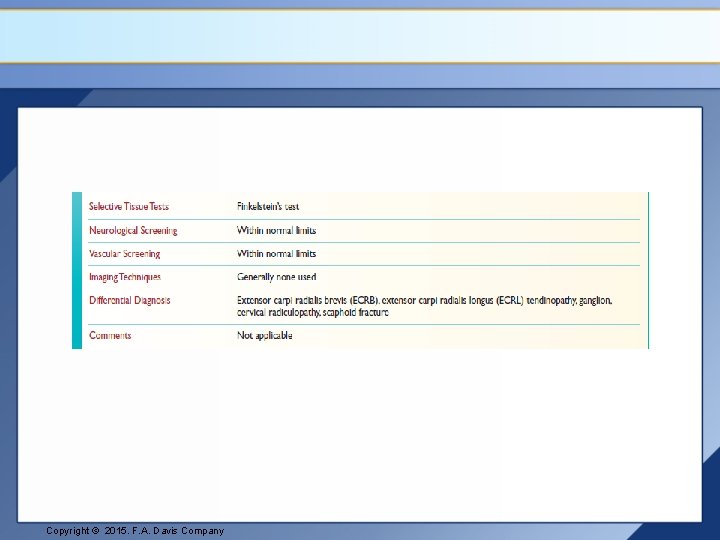Viewport: 720px width, 540px height.
Task: Click the 'Generally none used' text
Action: (x=276, y=277)
